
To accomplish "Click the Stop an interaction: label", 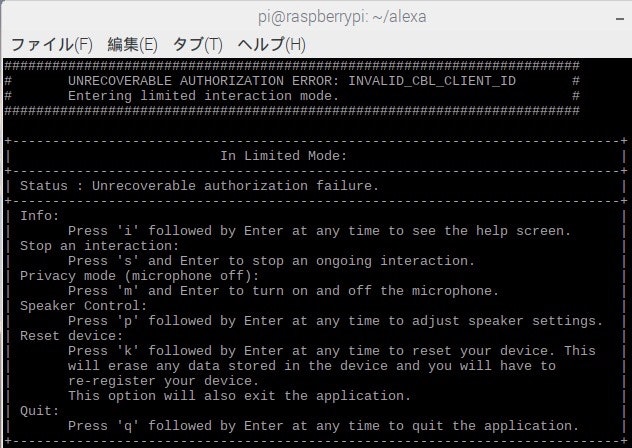I will coord(100,246).
